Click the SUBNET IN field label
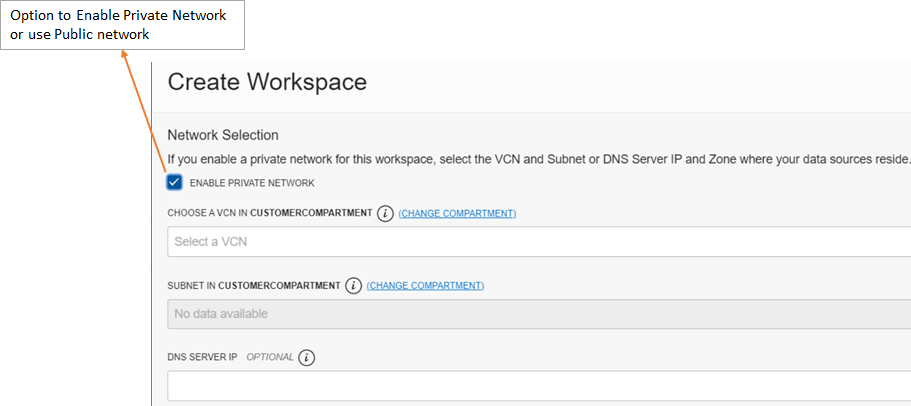The width and height of the screenshot is (911, 406). tap(190, 286)
